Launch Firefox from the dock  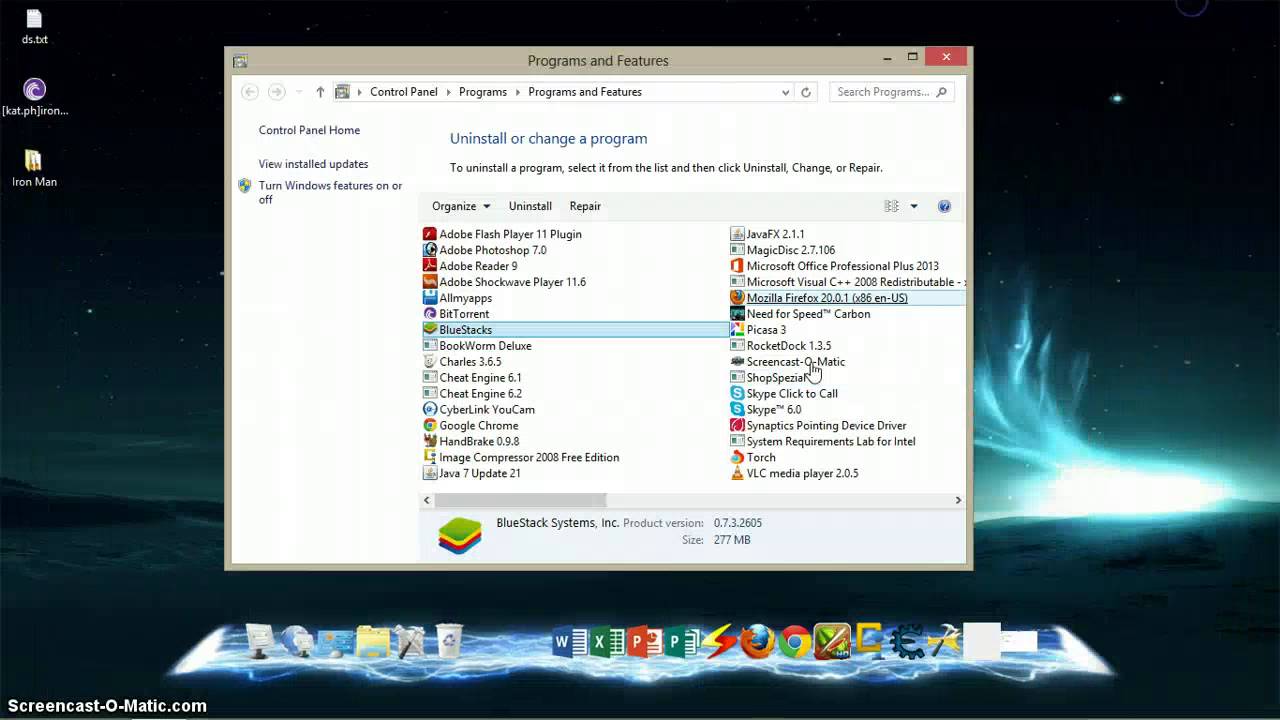(x=757, y=641)
